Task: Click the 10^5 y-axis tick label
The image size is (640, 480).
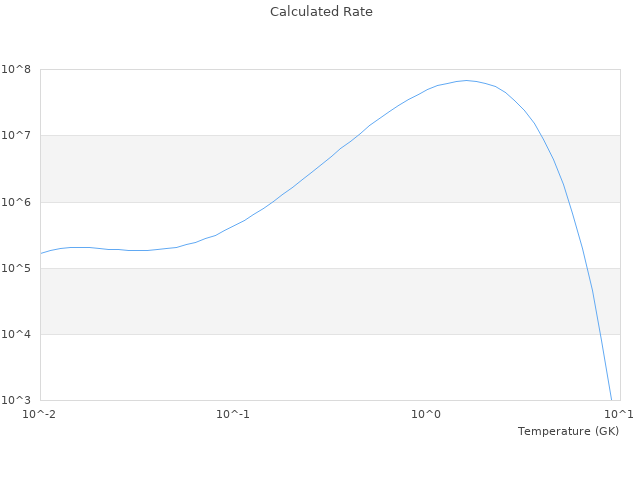Action: pyautogui.click(x=17, y=268)
